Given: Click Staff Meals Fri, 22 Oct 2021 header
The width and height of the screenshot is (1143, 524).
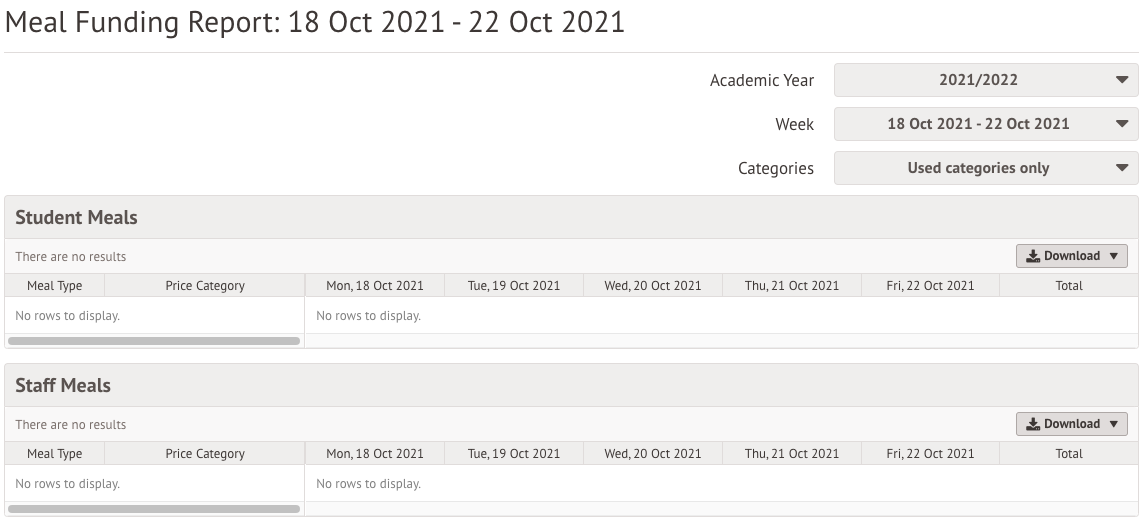Looking at the screenshot, I should tap(930, 453).
